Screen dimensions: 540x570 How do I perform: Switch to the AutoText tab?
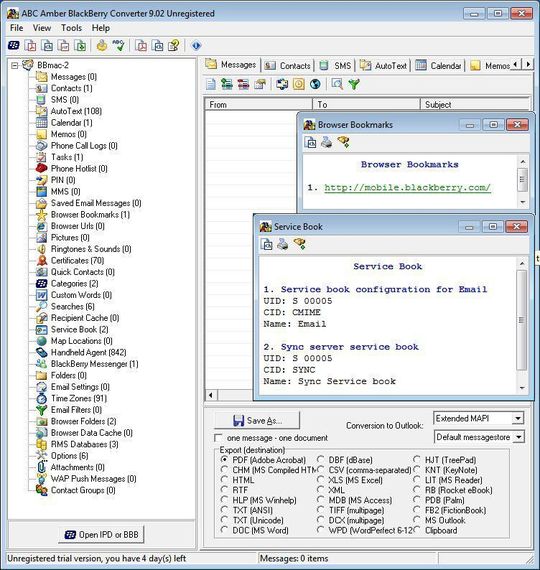click(384, 66)
